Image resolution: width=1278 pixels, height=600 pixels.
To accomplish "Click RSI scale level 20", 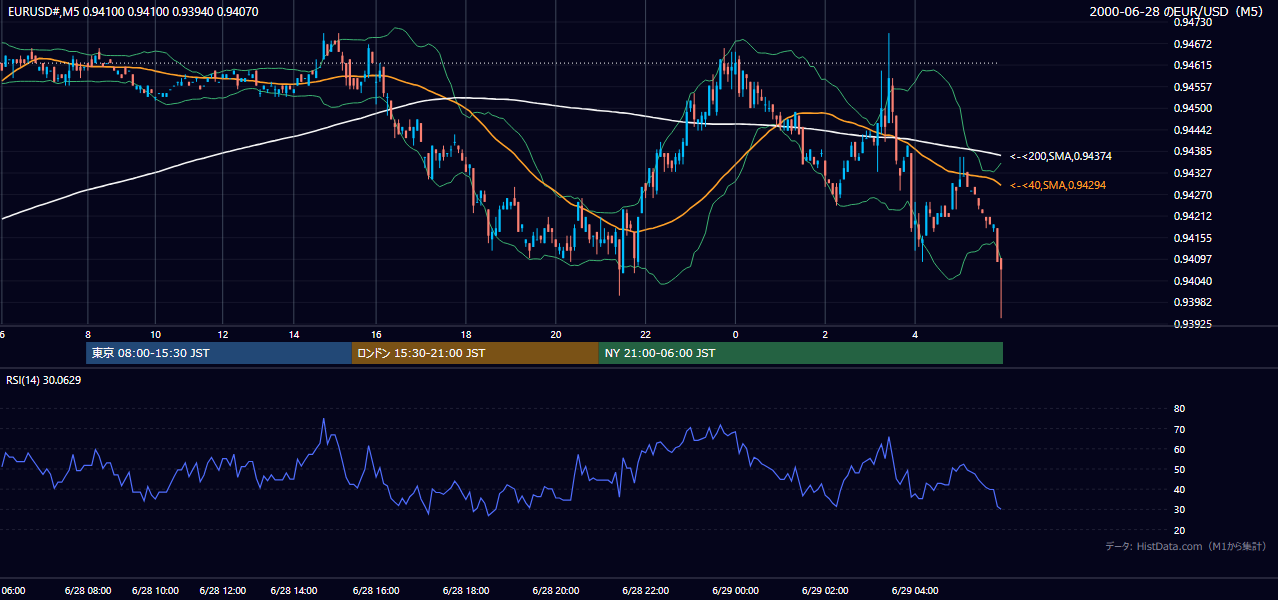I will [1179, 531].
